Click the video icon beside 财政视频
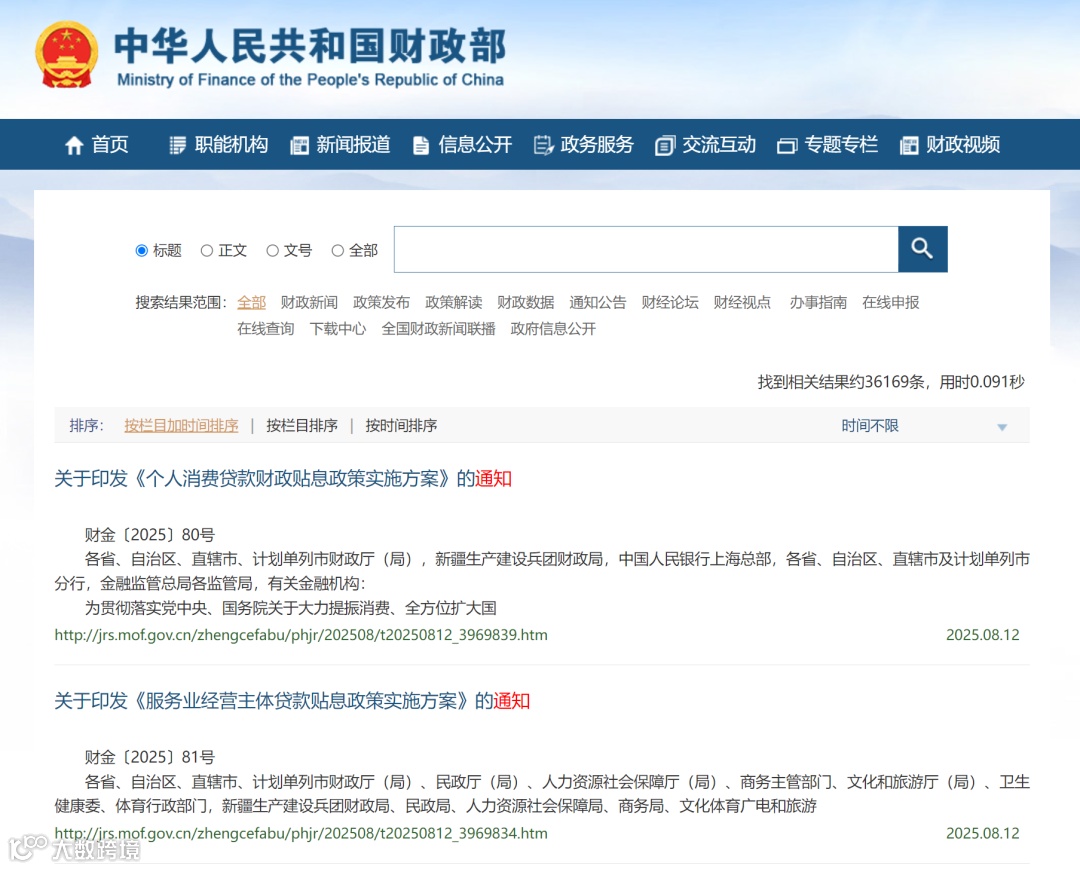Screen dimensions: 1080x869 tap(909, 145)
